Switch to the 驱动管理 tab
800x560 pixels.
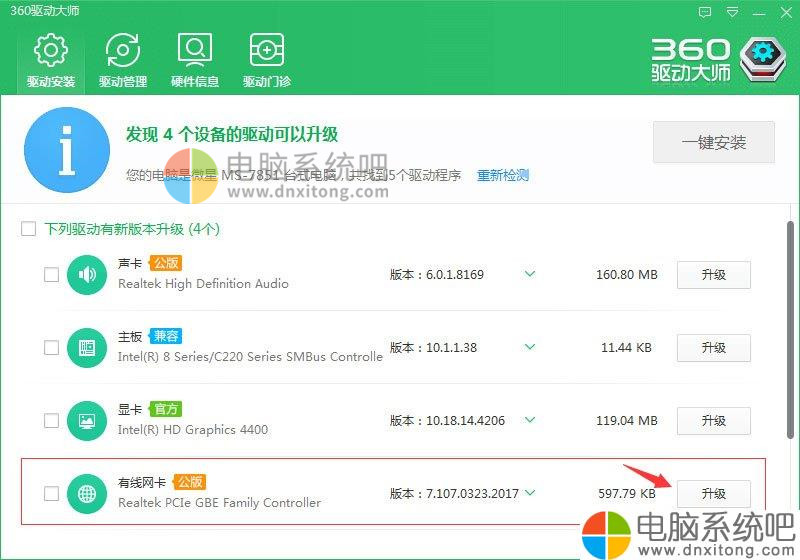(x=122, y=60)
